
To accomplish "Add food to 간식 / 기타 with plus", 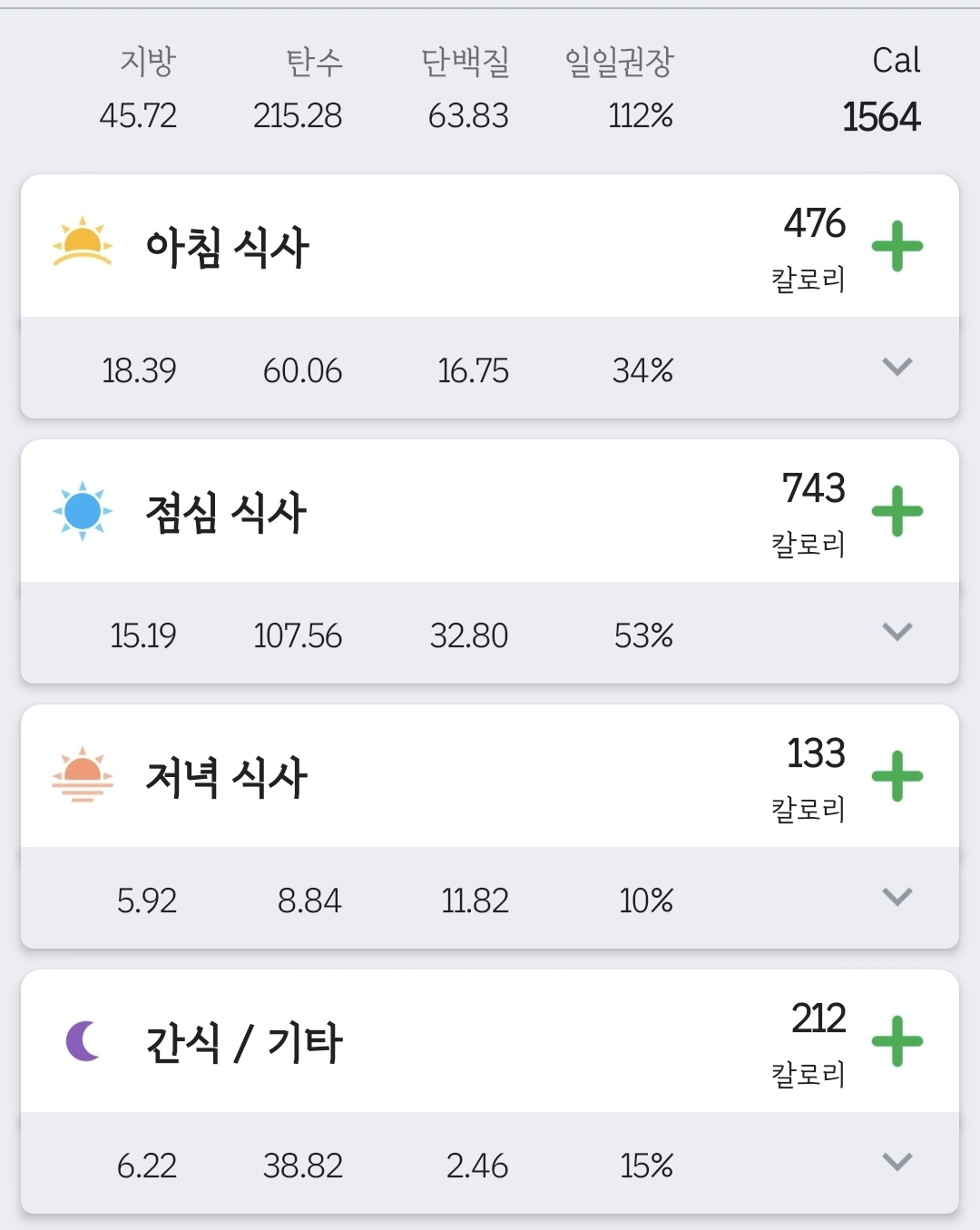I will [897, 1041].
